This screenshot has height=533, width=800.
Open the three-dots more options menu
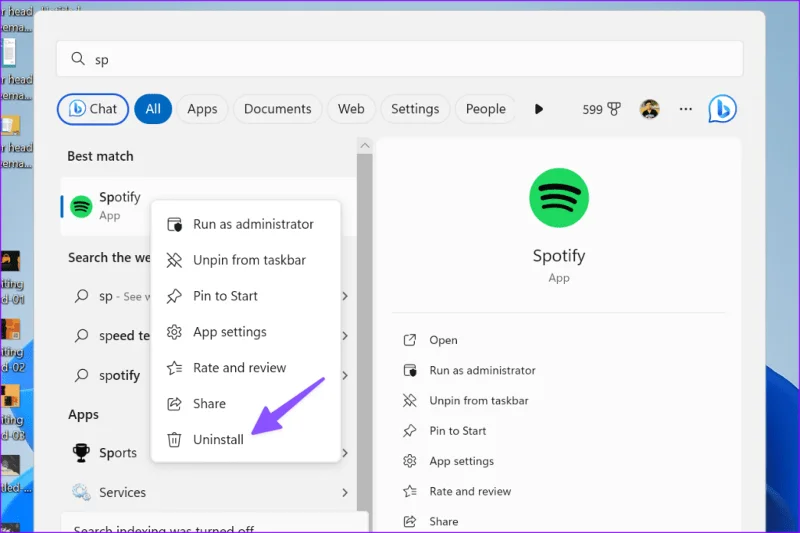pos(686,109)
